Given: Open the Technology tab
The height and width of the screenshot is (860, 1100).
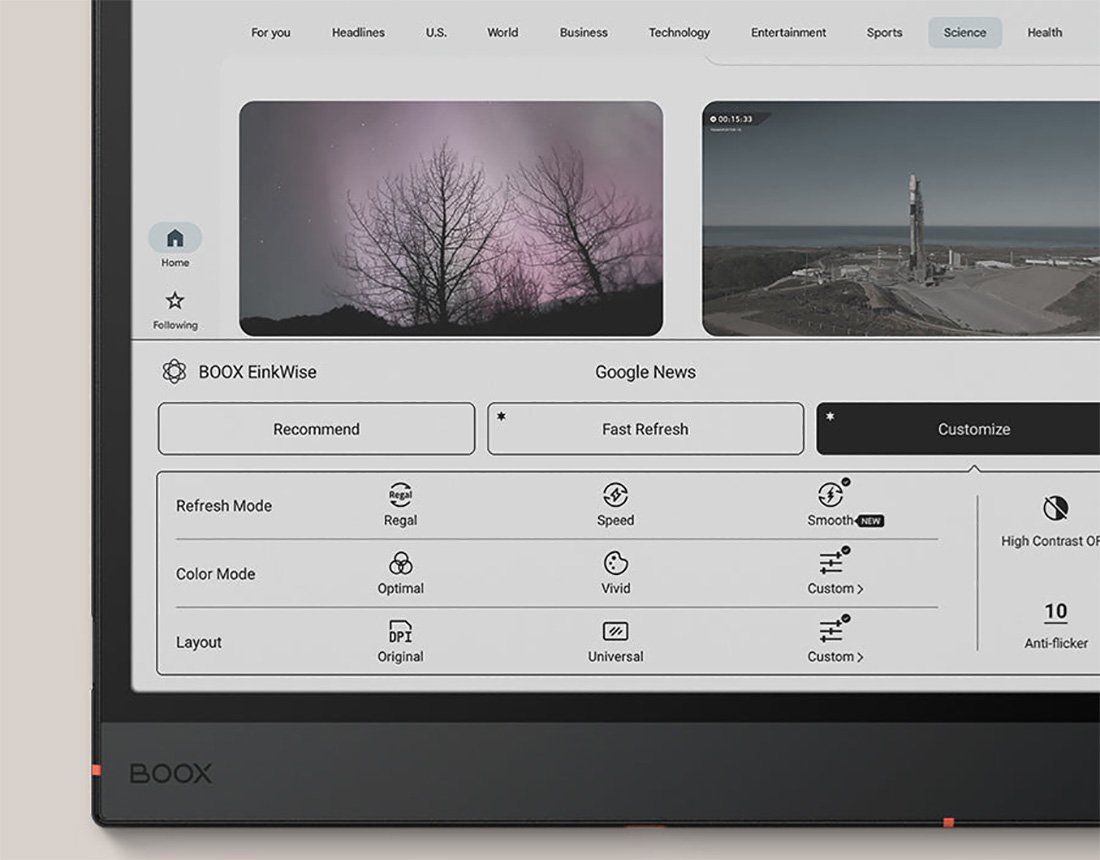Looking at the screenshot, I should pyautogui.click(x=679, y=32).
